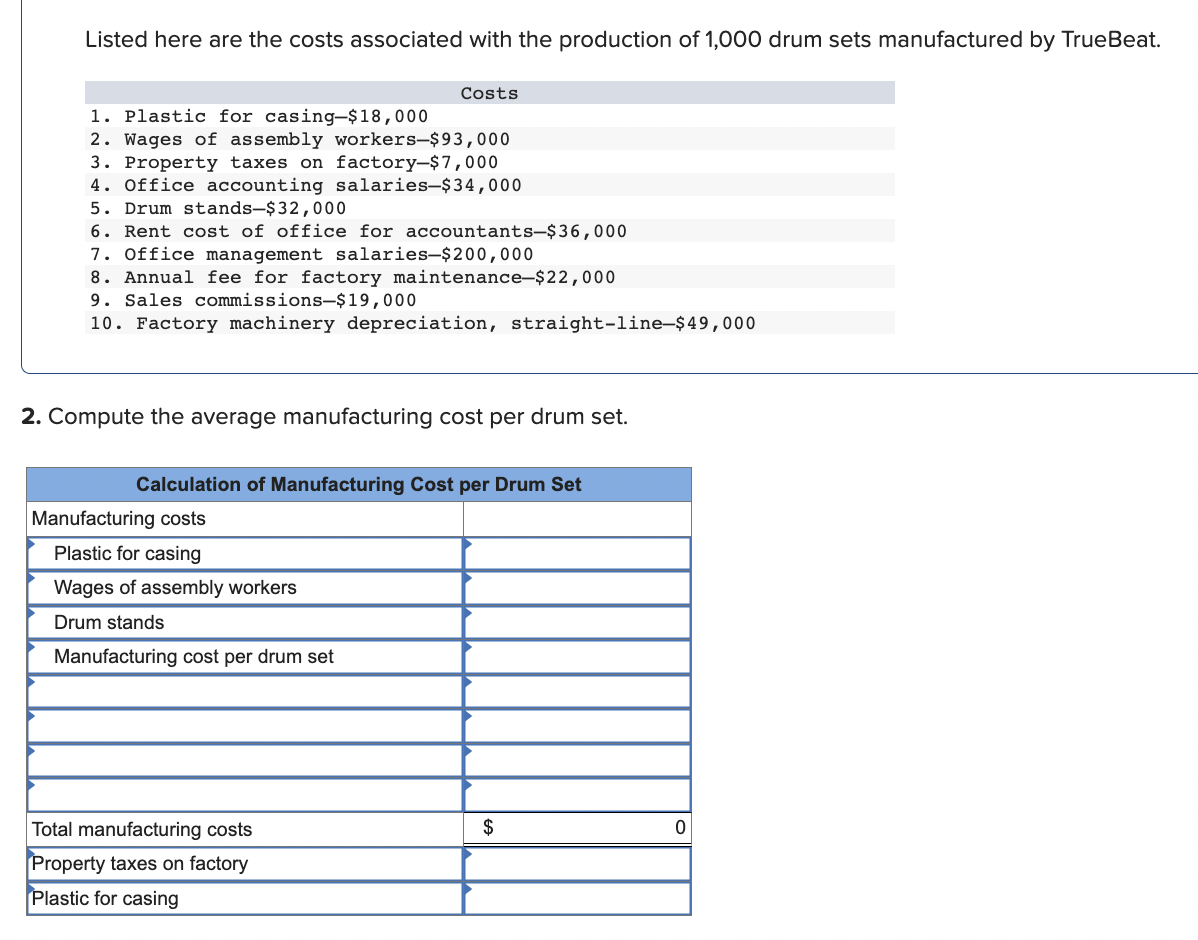
Task: Select the Manufacturing cost per drum set amount cell
Action: (x=577, y=656)
